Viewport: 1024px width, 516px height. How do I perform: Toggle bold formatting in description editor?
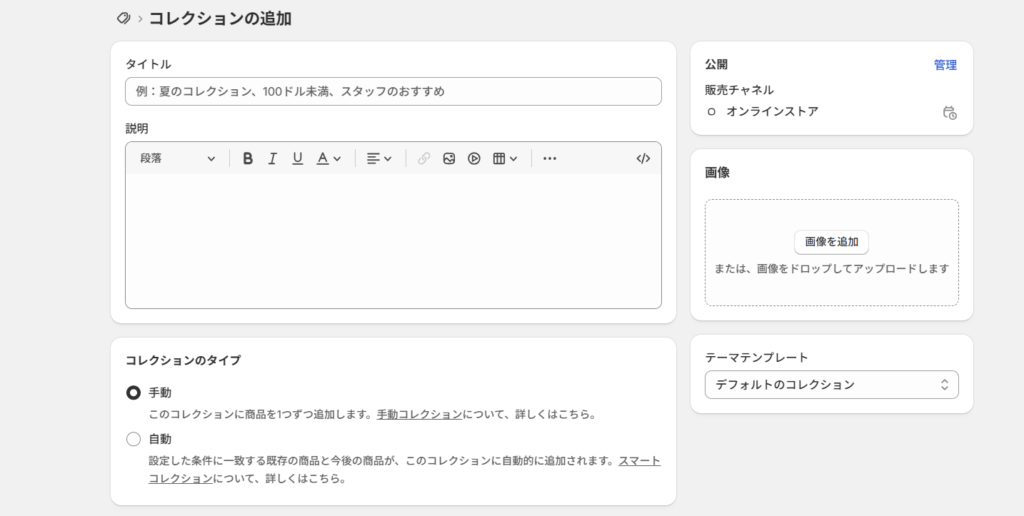[248, 158]
